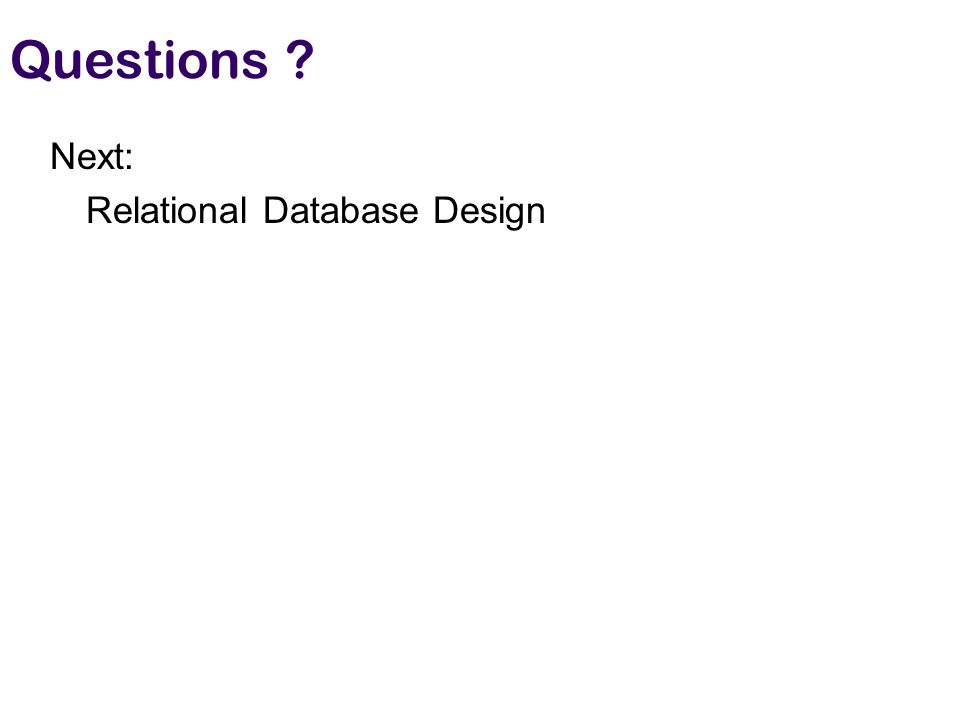The width and height of the screenshot is (960, 720).
Task: Click the "Next:" text line
Action: [x=92, y=156]
